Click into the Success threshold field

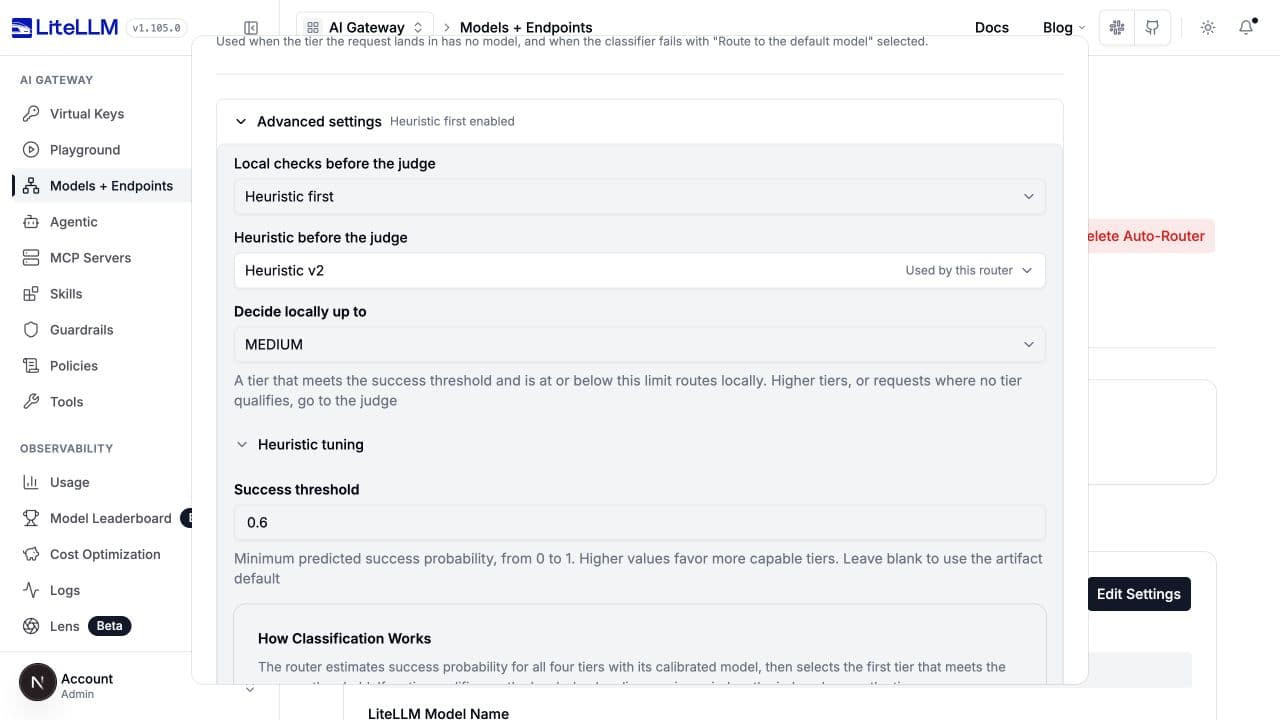tap(640, 522)
